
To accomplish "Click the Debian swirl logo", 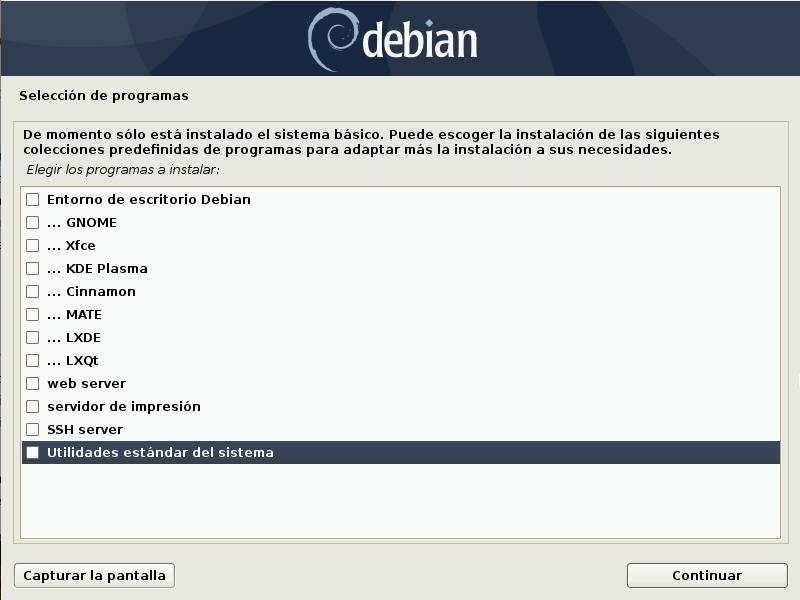I will coord(332,39).
